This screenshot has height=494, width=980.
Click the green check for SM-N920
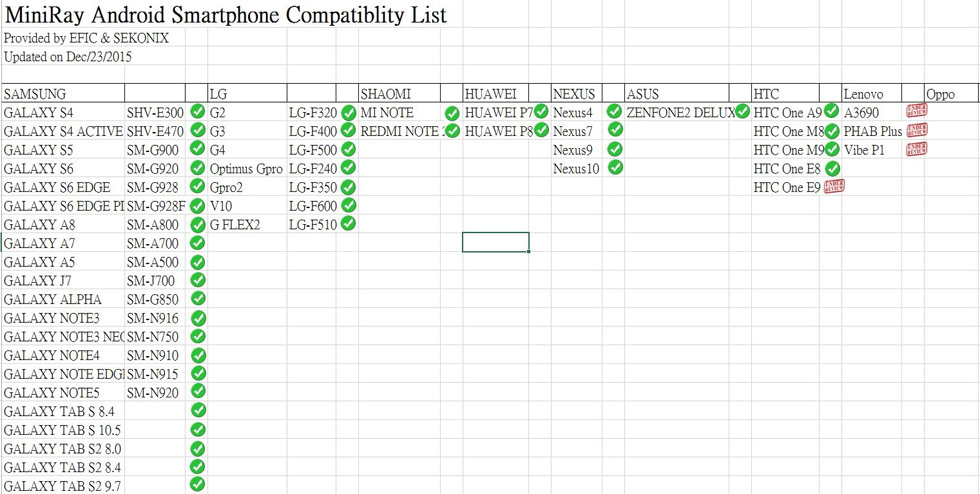tap(198, 391)
